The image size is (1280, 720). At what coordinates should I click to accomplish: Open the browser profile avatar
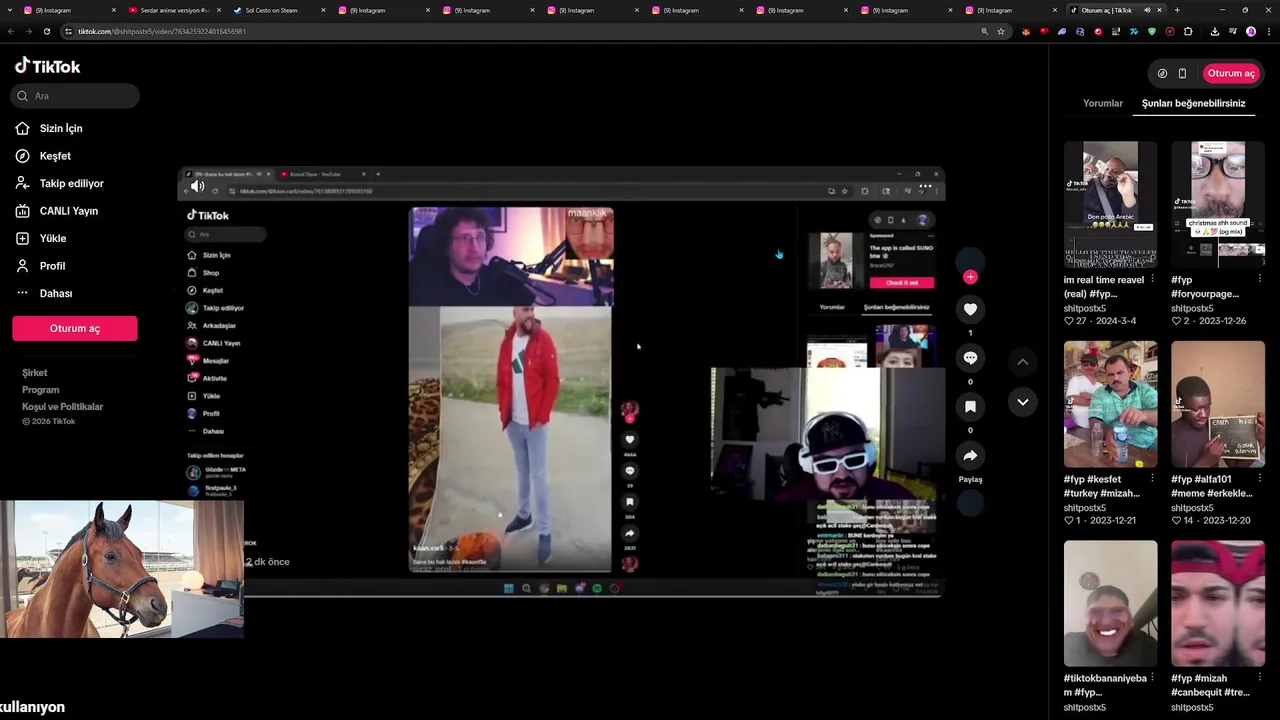1251,31
